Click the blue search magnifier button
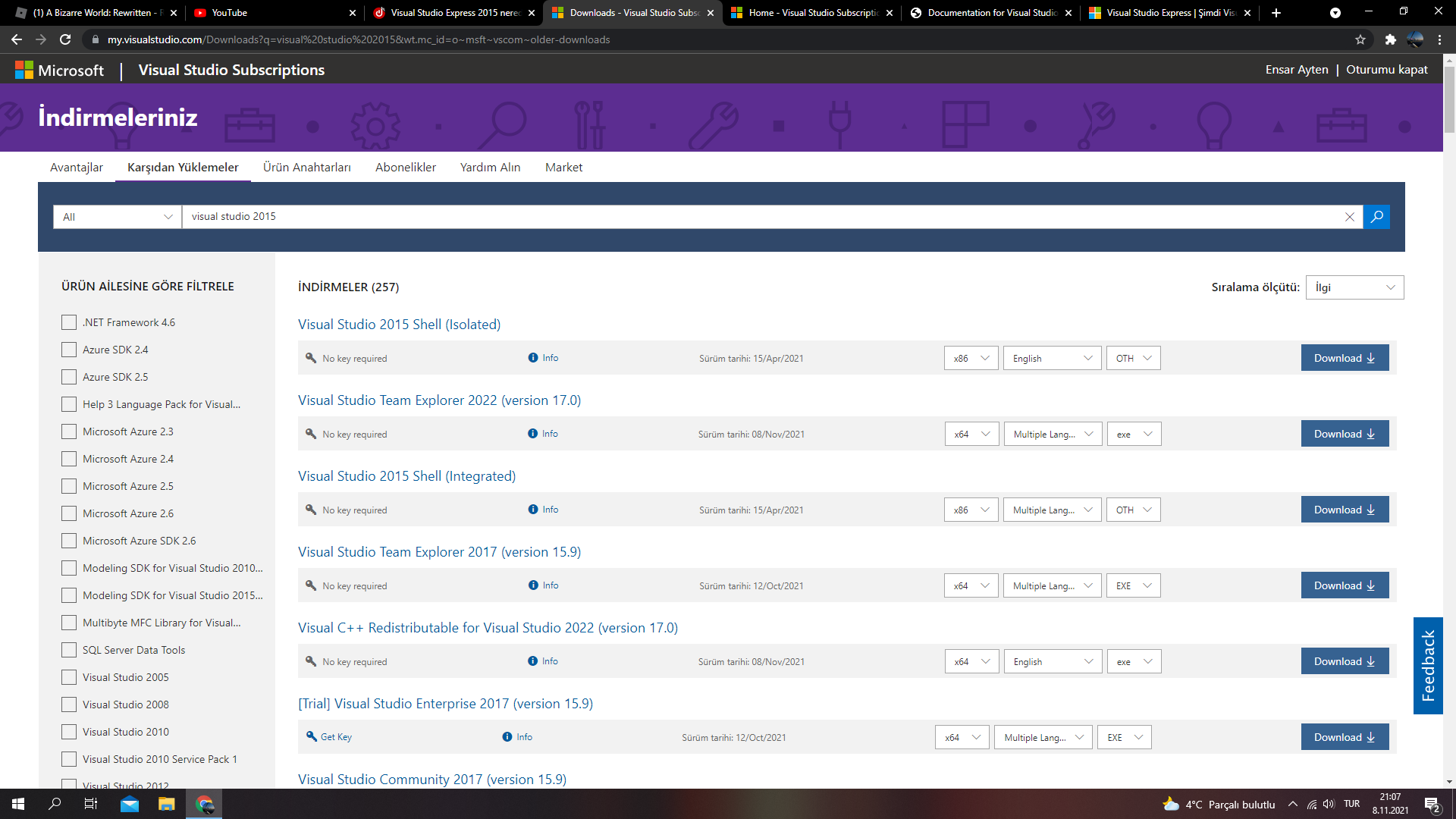1456x819 pixels. coord(1376,217)
